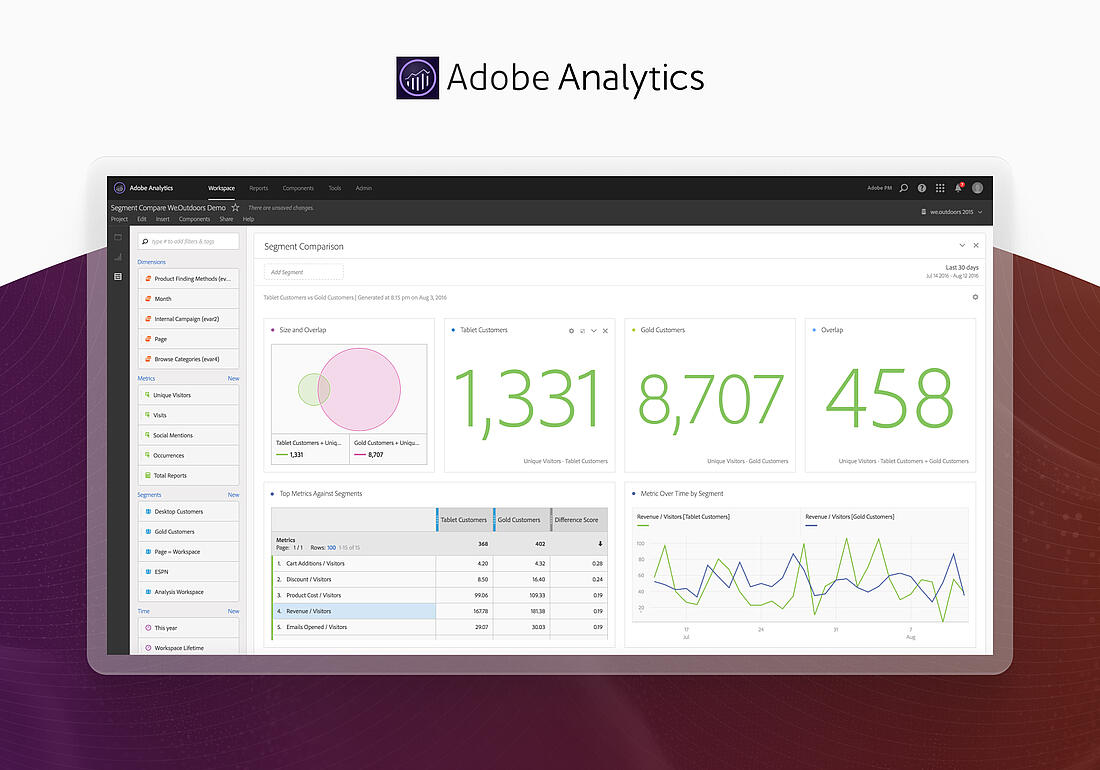This screenshot has height=770, width=1100.
Task: Select the ESPN segment
Action: tap(188, 572)
